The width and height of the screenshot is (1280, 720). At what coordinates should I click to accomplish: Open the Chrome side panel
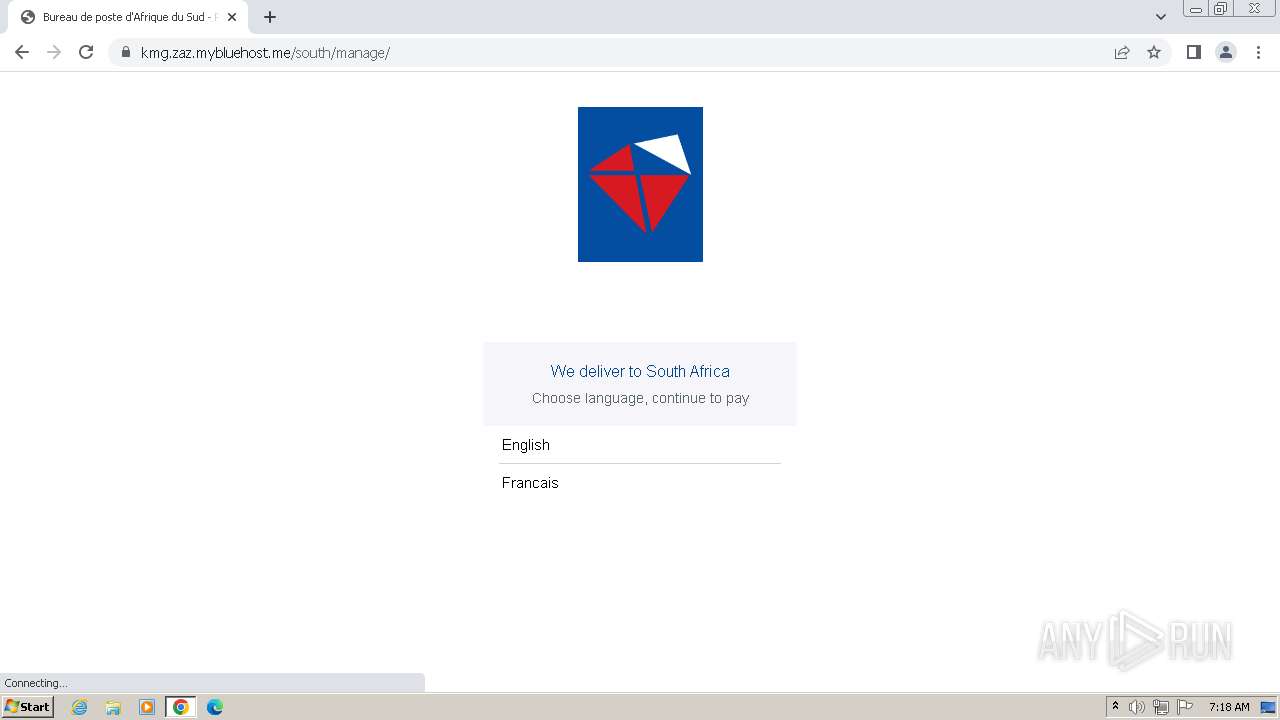click(1193, 52)
